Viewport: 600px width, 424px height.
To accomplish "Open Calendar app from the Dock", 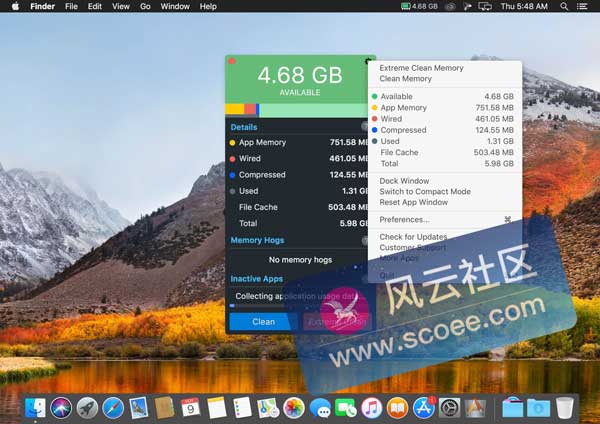I will pyautogui.click(x=190, y=407).
